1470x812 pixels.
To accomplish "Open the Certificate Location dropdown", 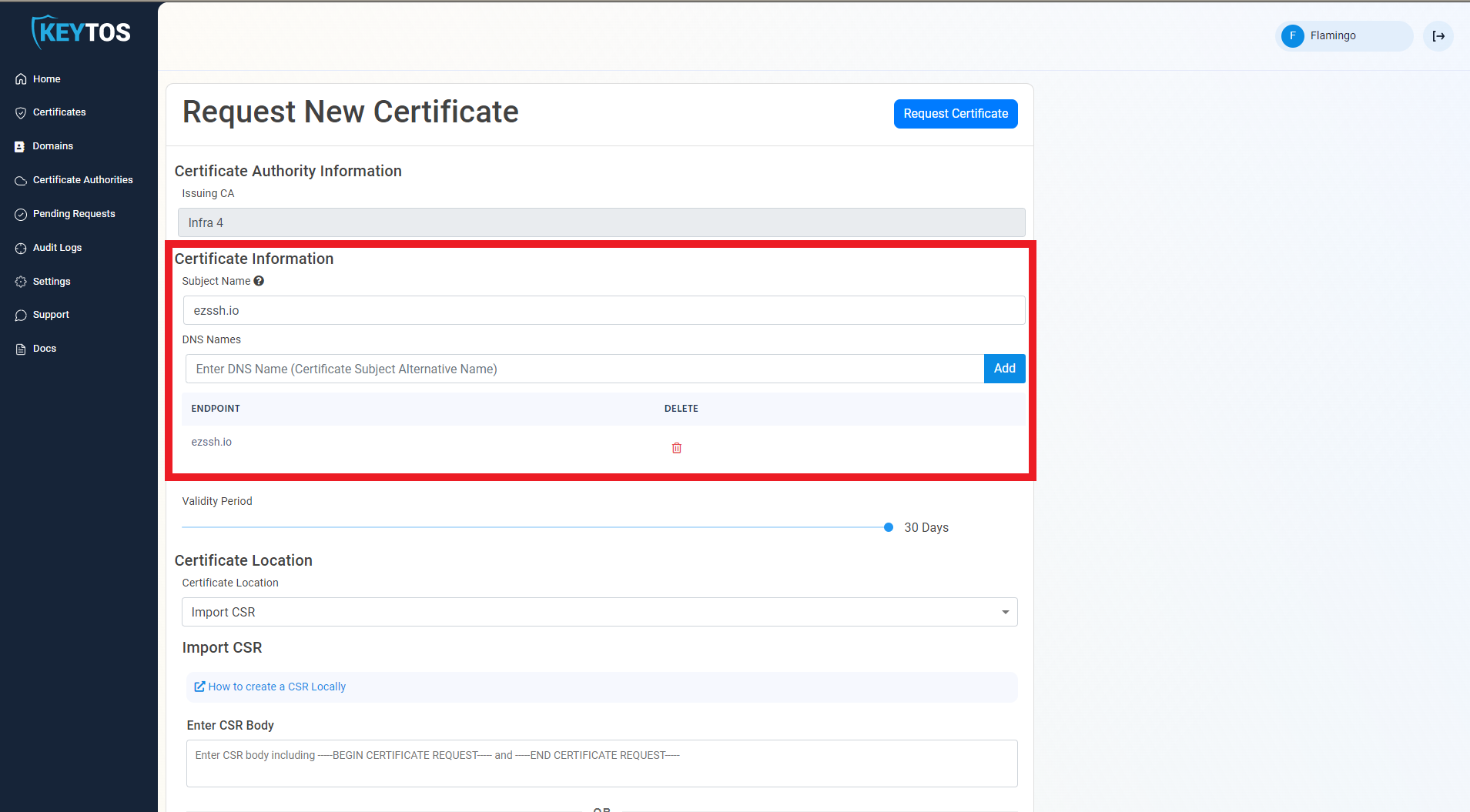I will pos(600,612).
